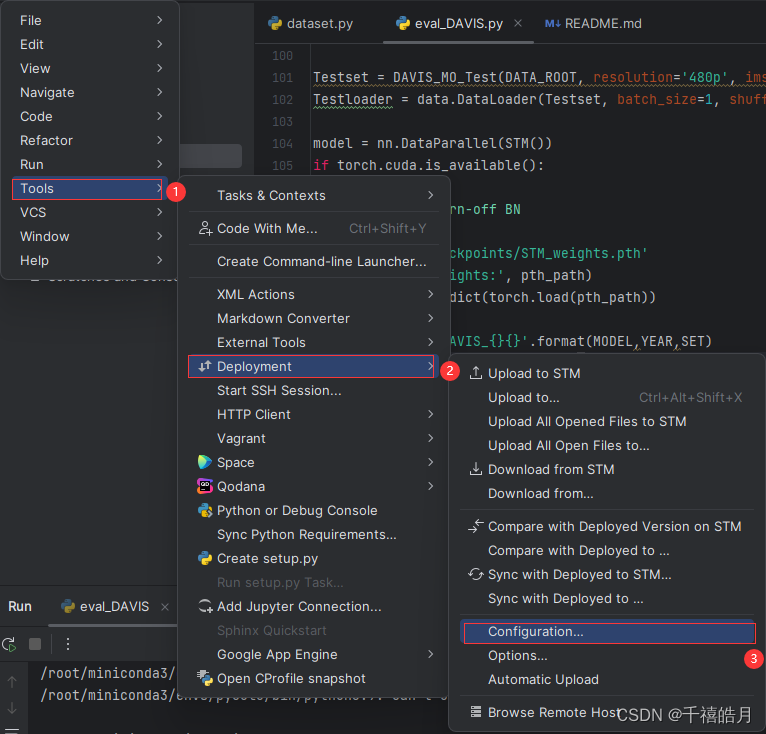Click the model = nn.DataParallel code line
This screenshot has width=766, height=734.
432,143
